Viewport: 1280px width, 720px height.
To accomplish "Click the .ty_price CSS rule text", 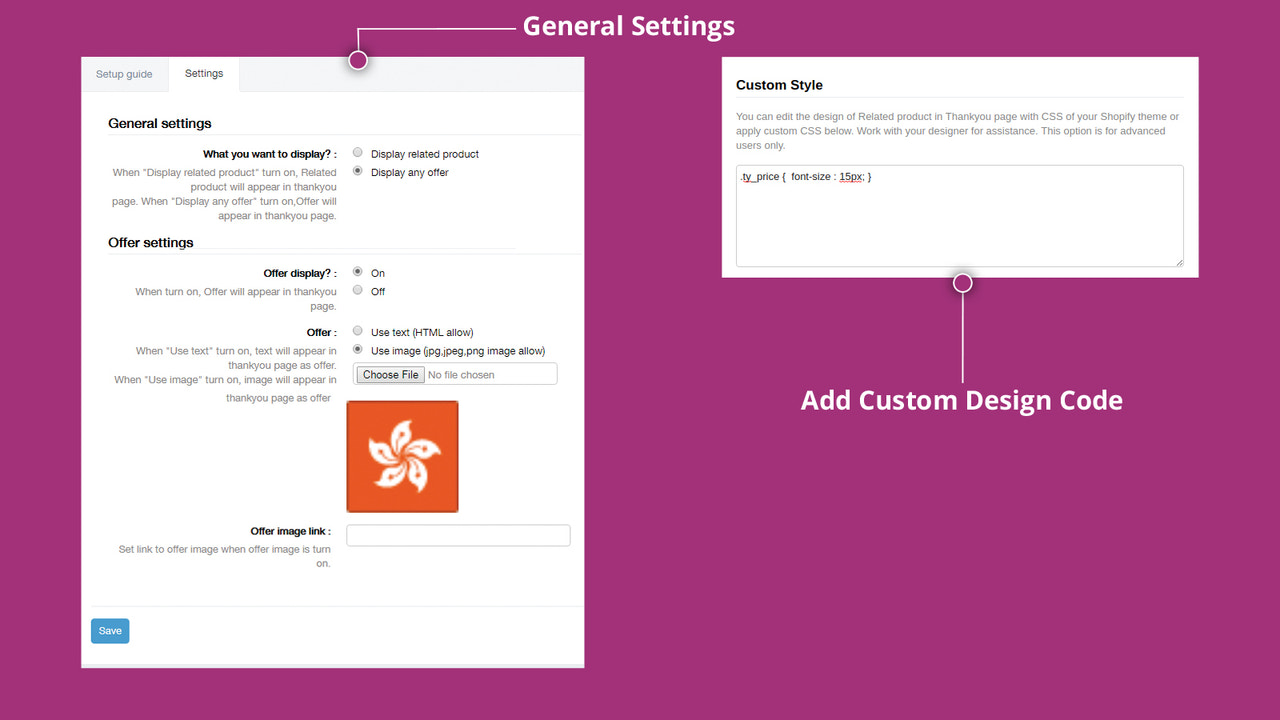I will (805, 176).
